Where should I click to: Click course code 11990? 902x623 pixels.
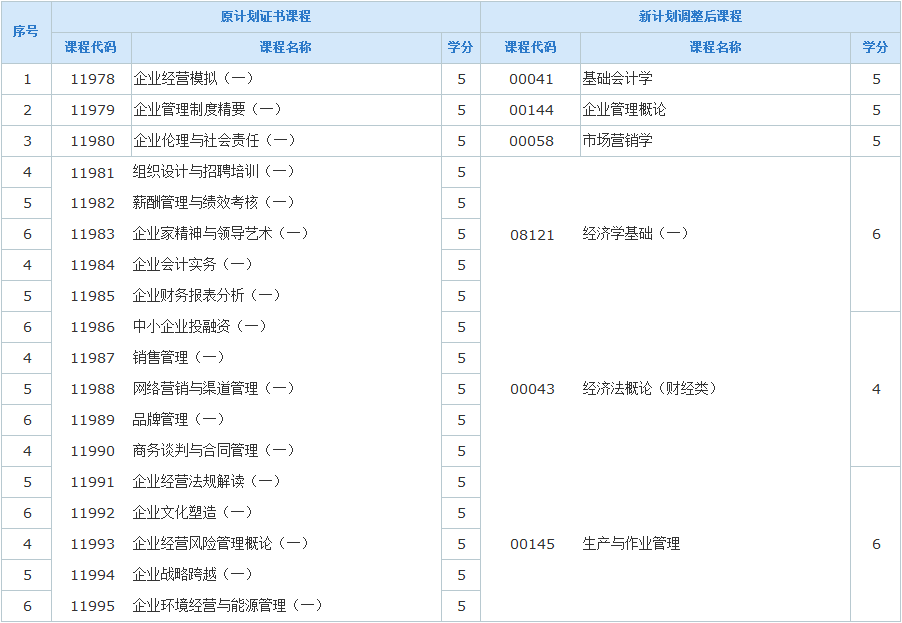pyautogui.click(x=92, y=451)
